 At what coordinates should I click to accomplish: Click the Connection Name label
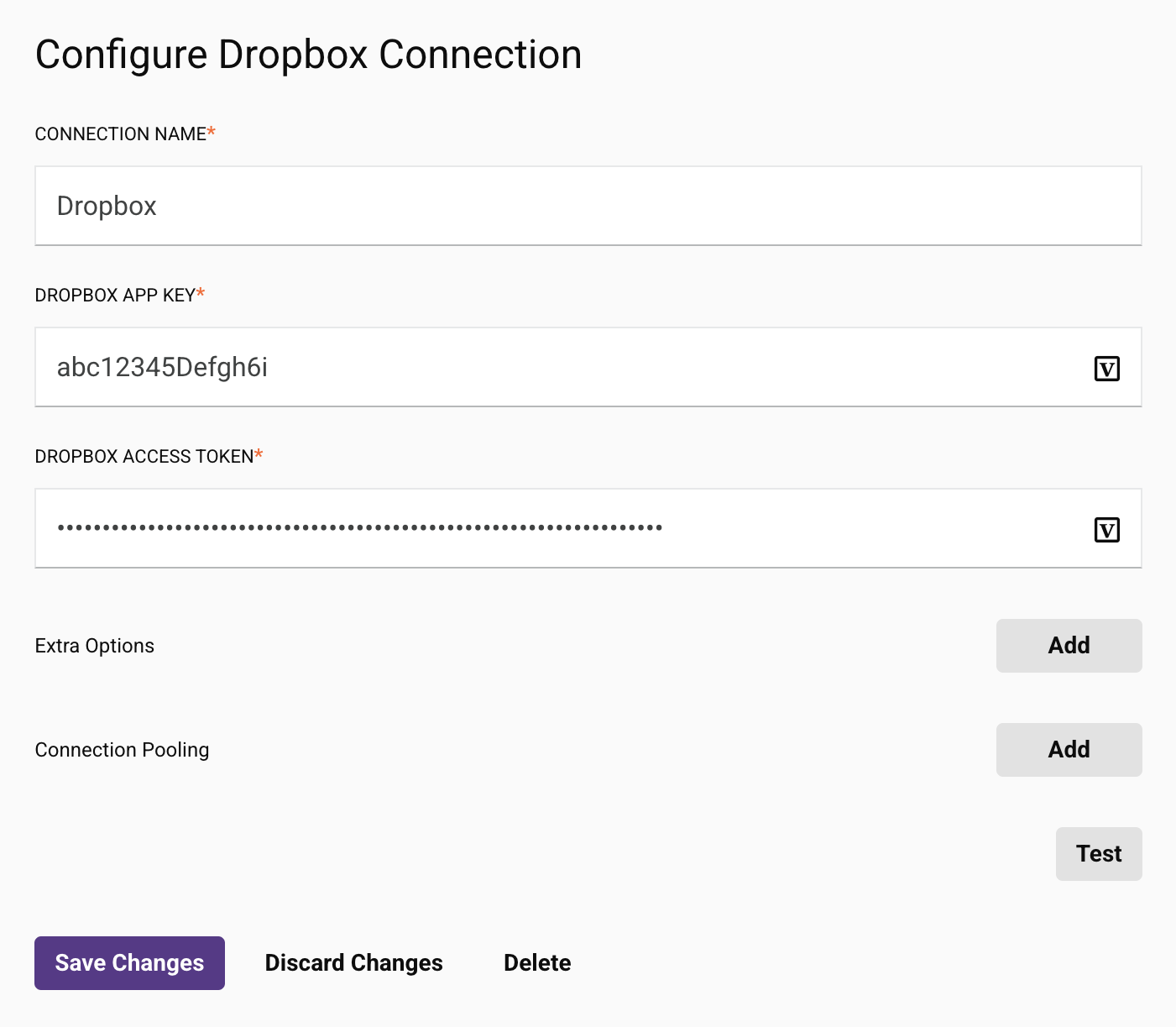click(120, 134)
